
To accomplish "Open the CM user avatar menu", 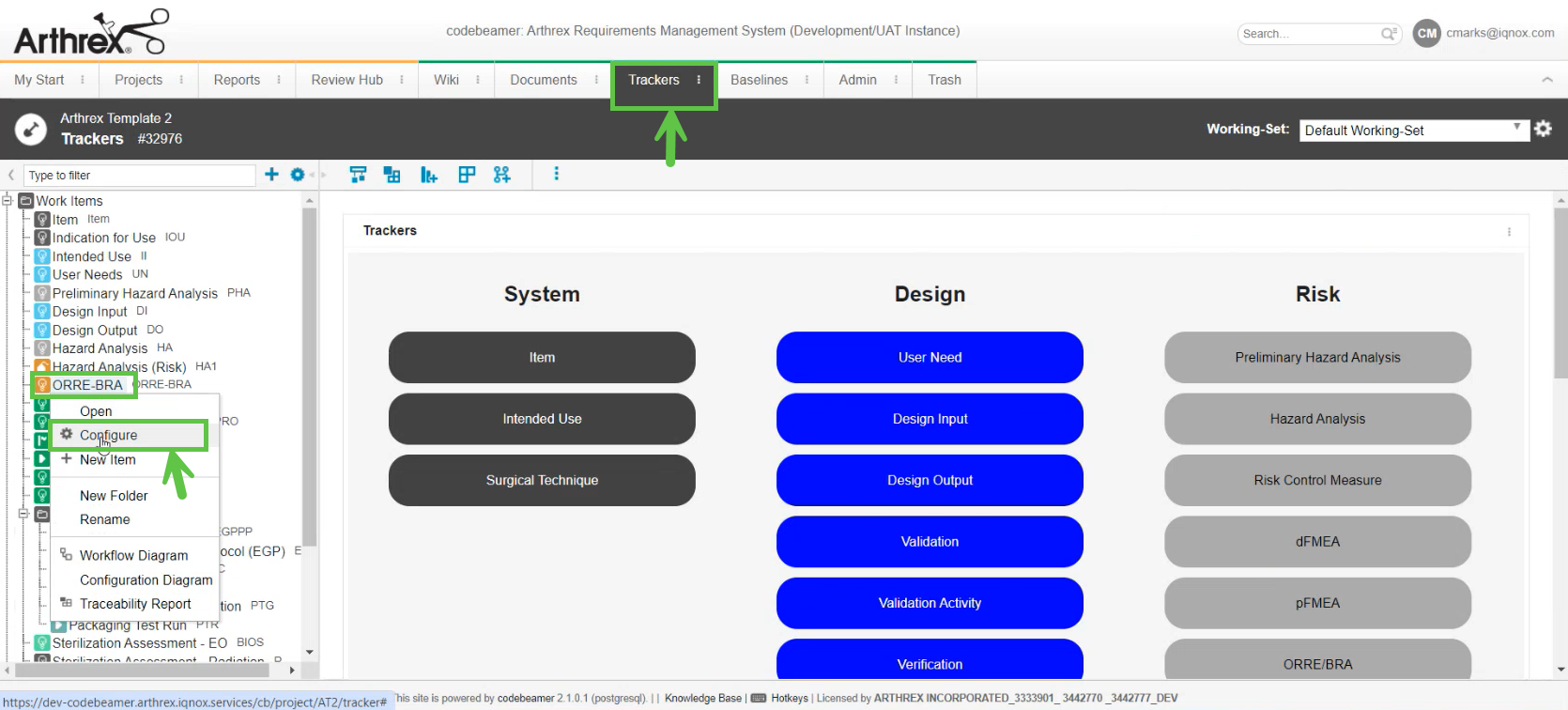I will click(x=1426, y=33).
